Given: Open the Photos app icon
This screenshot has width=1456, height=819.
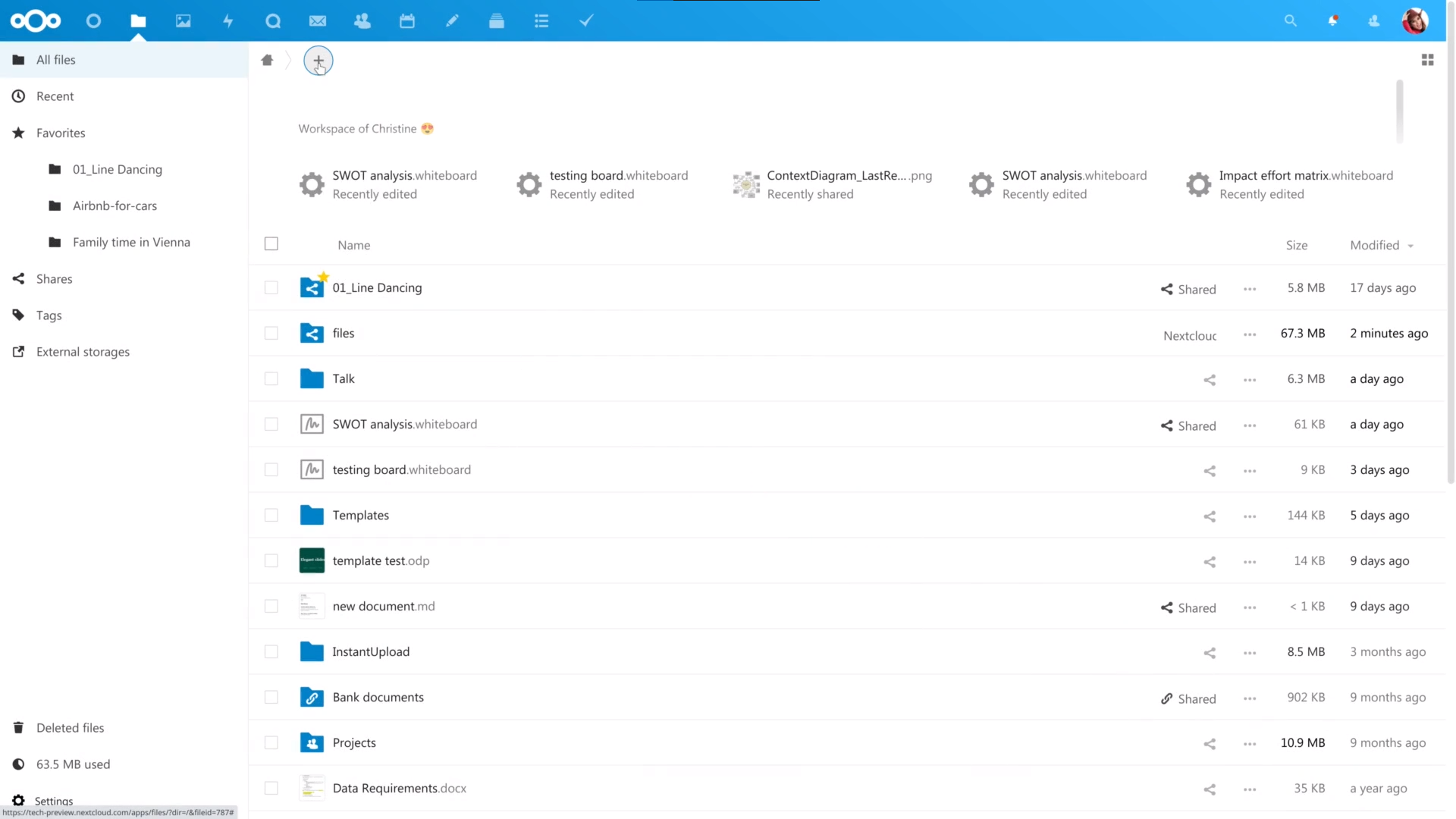Looking at the screenshot, I should [183, 21].
